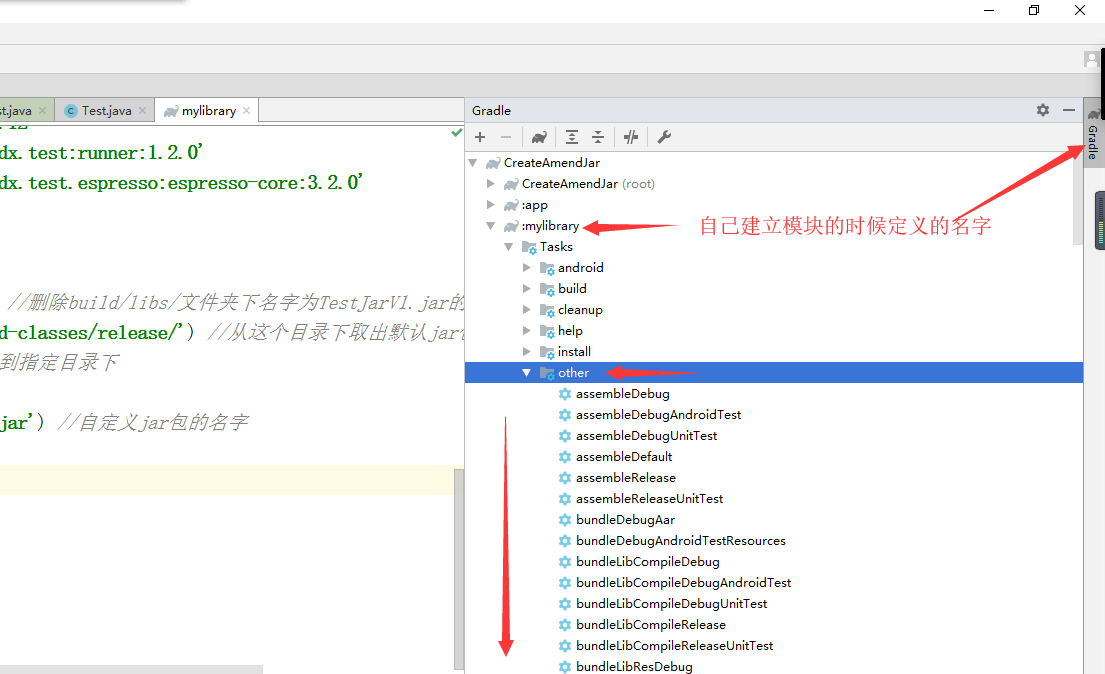Click the test:runner:1.2.0 dependency line
1105x674 pixels.
[101, 153]
